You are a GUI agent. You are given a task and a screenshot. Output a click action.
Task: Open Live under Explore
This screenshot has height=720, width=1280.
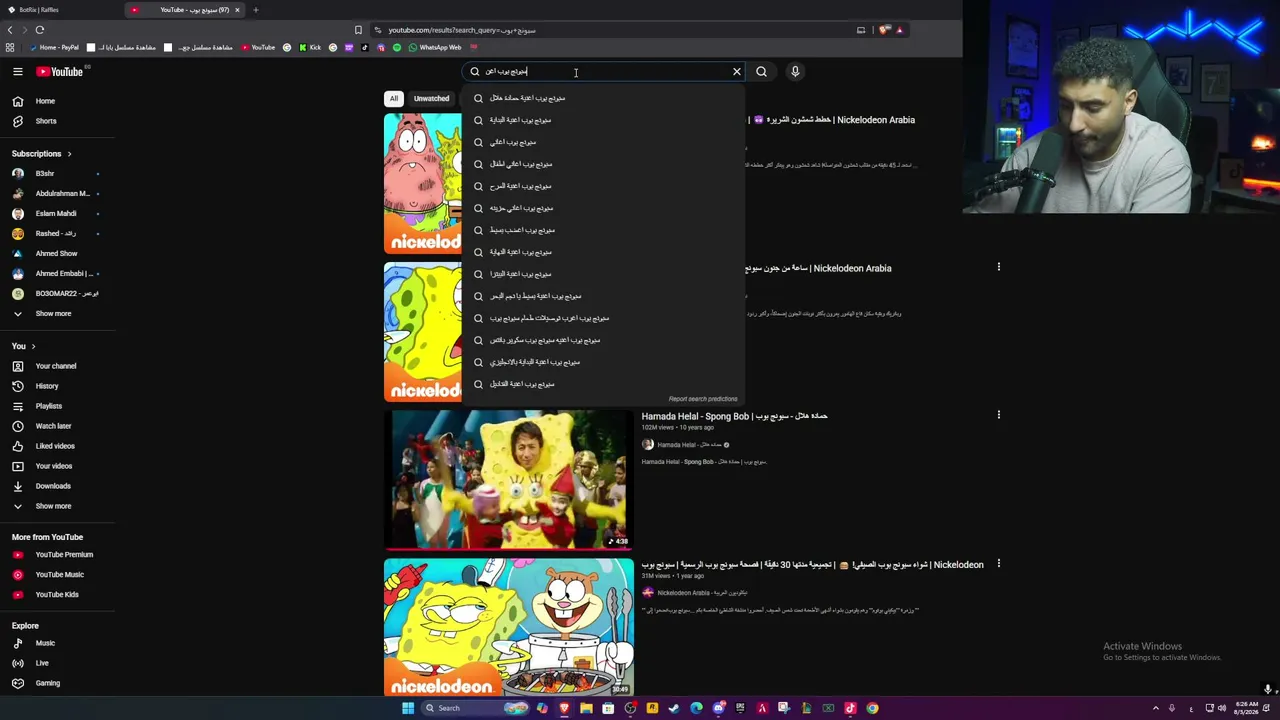click(x=56, y=663)
